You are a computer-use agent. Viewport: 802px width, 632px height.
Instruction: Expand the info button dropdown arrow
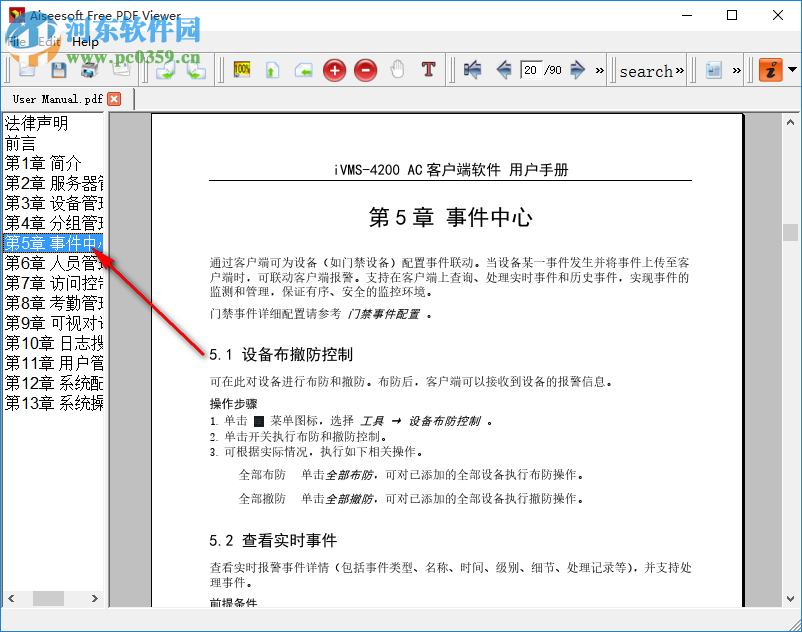click(x=791, y=70)
